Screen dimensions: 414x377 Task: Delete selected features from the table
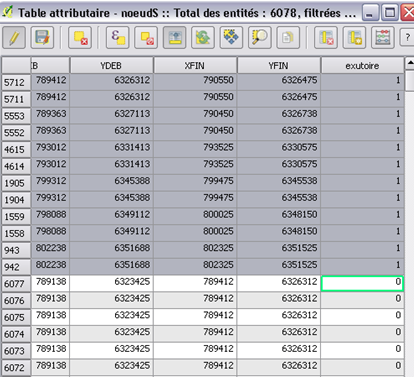point(80,37)
